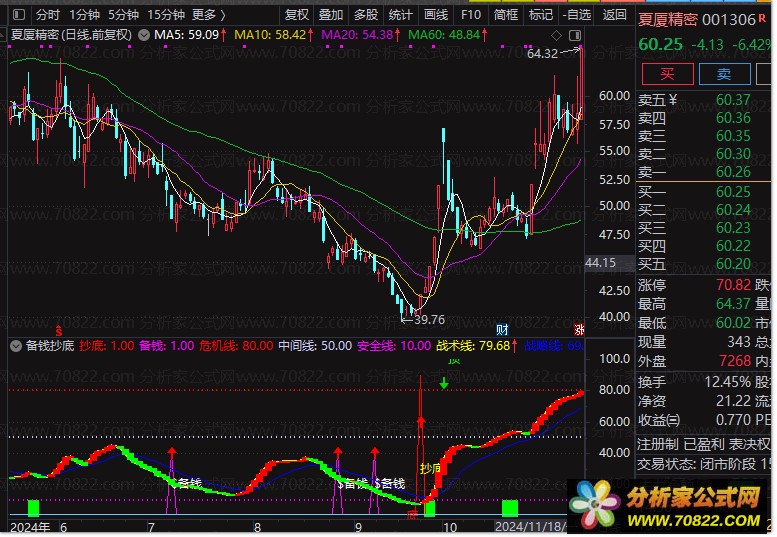
Task: Select the 买二 price 60.24
Action: tap(733, 210)
